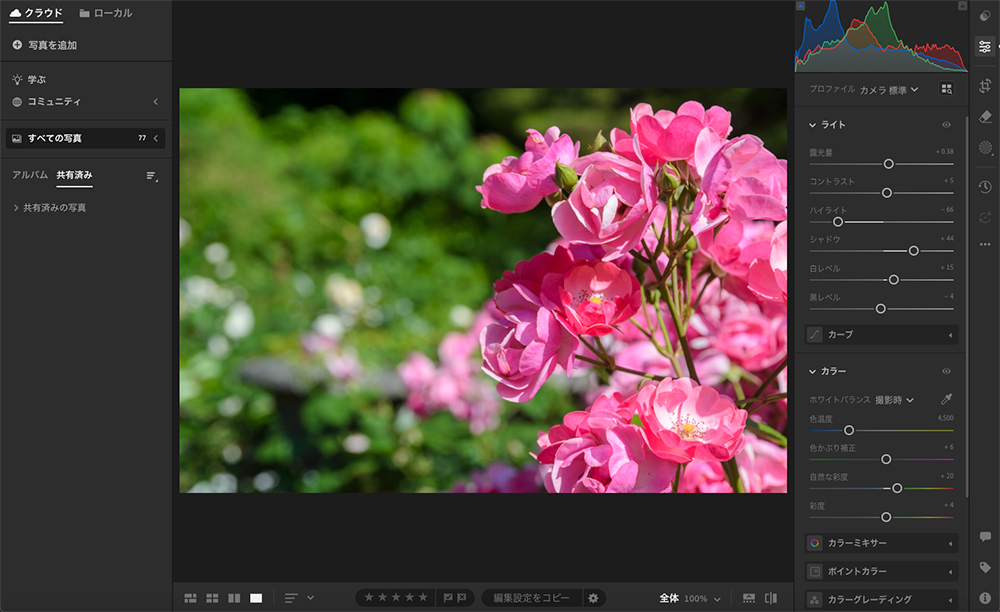1000x612 pixels.
Task: Switch to square grid view
Action: click(212, 598)
